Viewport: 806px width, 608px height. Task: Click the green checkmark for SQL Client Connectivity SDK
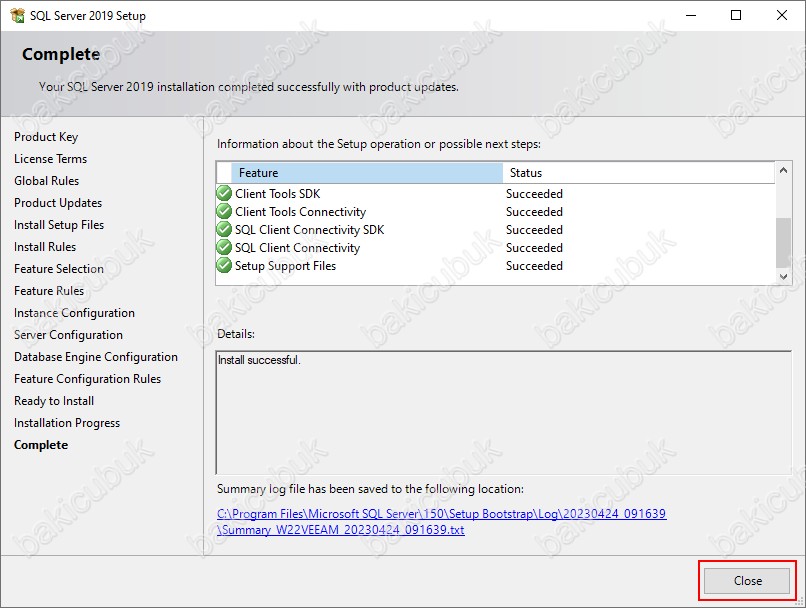[224, 230]
